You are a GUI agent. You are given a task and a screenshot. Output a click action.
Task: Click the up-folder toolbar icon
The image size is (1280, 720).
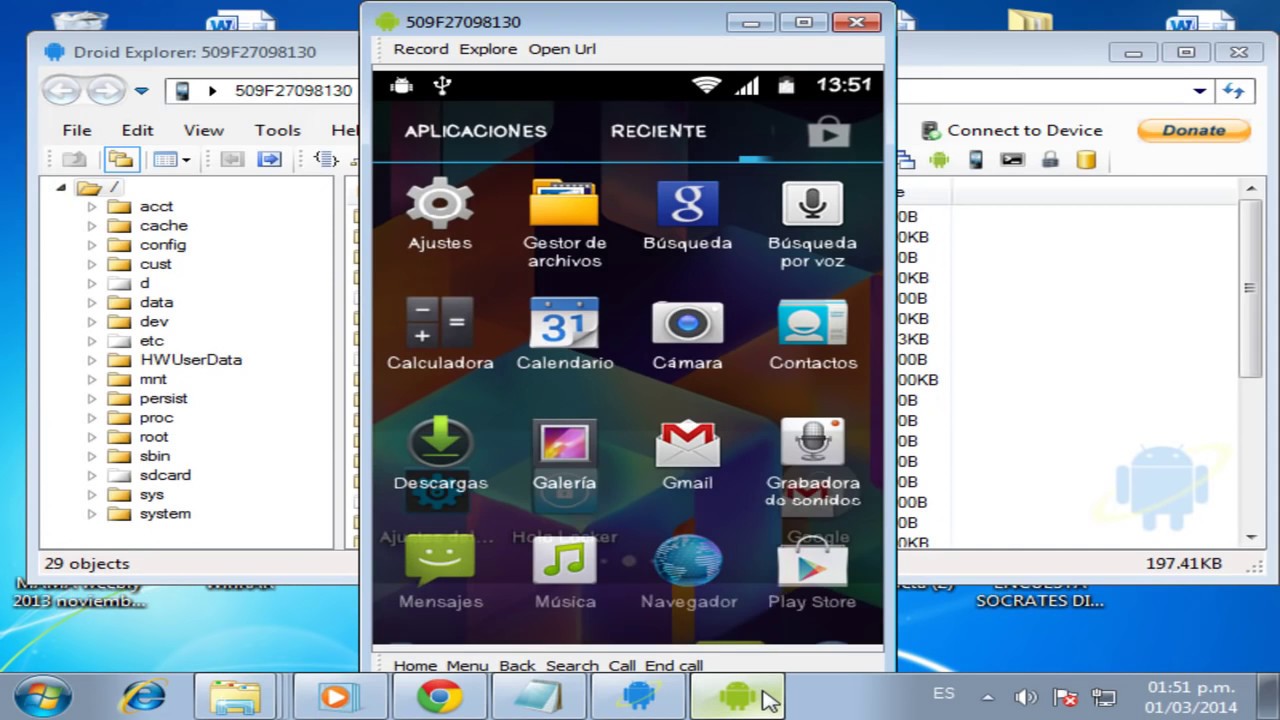click(74, 159)
